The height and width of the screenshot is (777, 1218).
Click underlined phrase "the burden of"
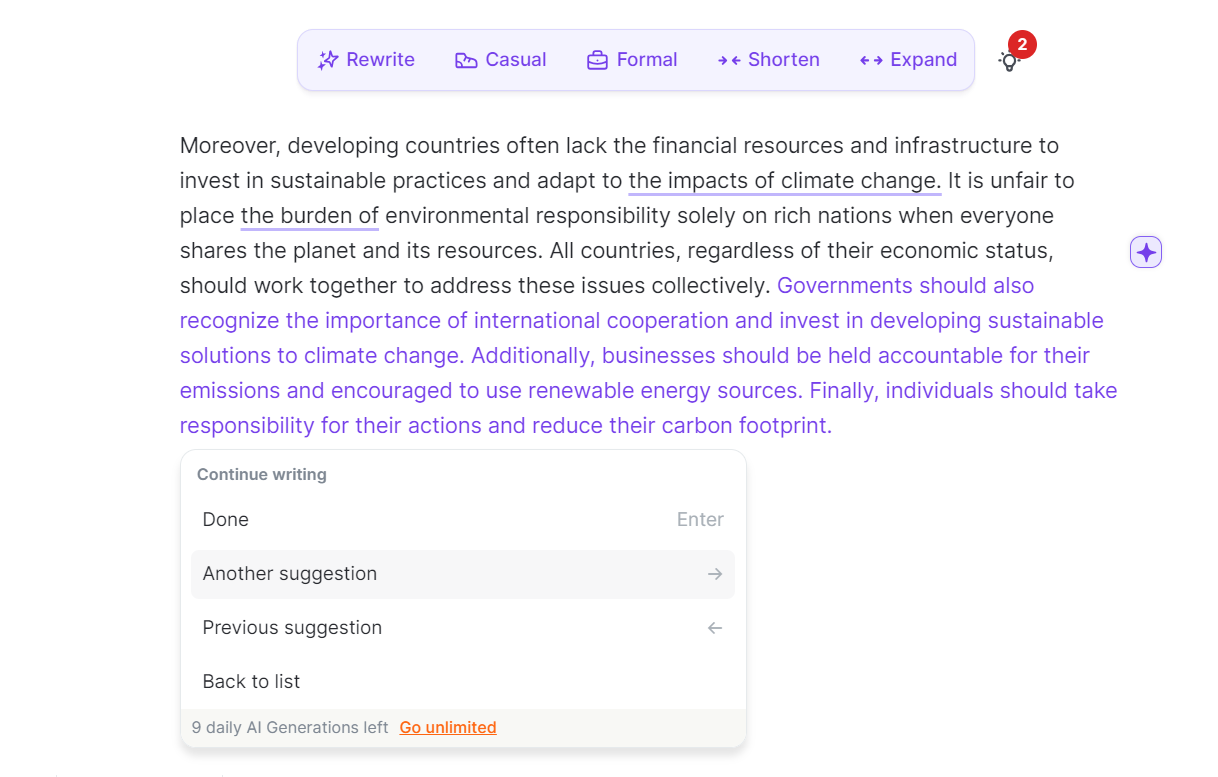coord(310,216)
